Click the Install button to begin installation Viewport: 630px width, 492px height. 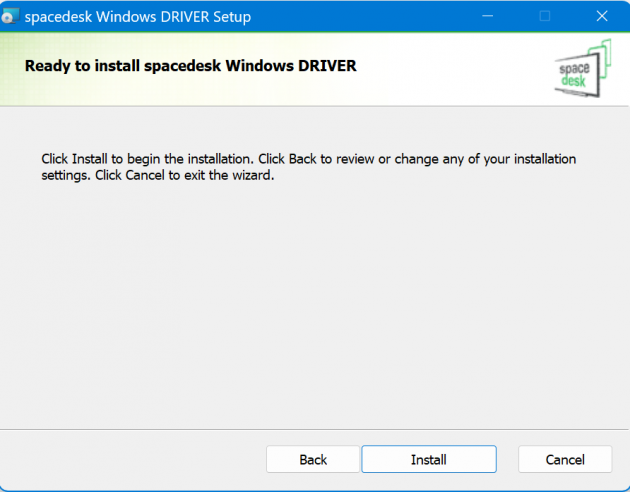(428, 459)
